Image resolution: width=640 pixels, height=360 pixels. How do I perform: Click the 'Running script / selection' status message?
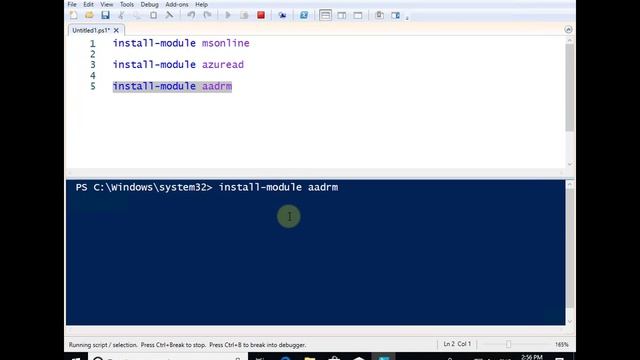[187, 345]
